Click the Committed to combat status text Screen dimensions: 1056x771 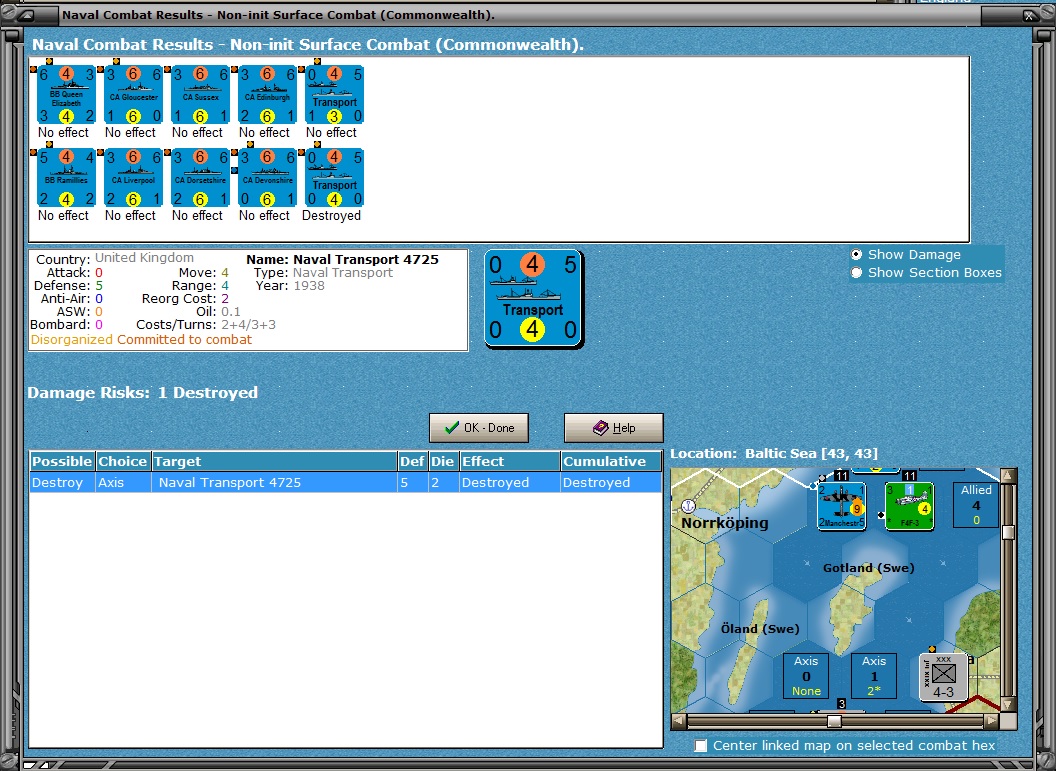coord(185,339)
